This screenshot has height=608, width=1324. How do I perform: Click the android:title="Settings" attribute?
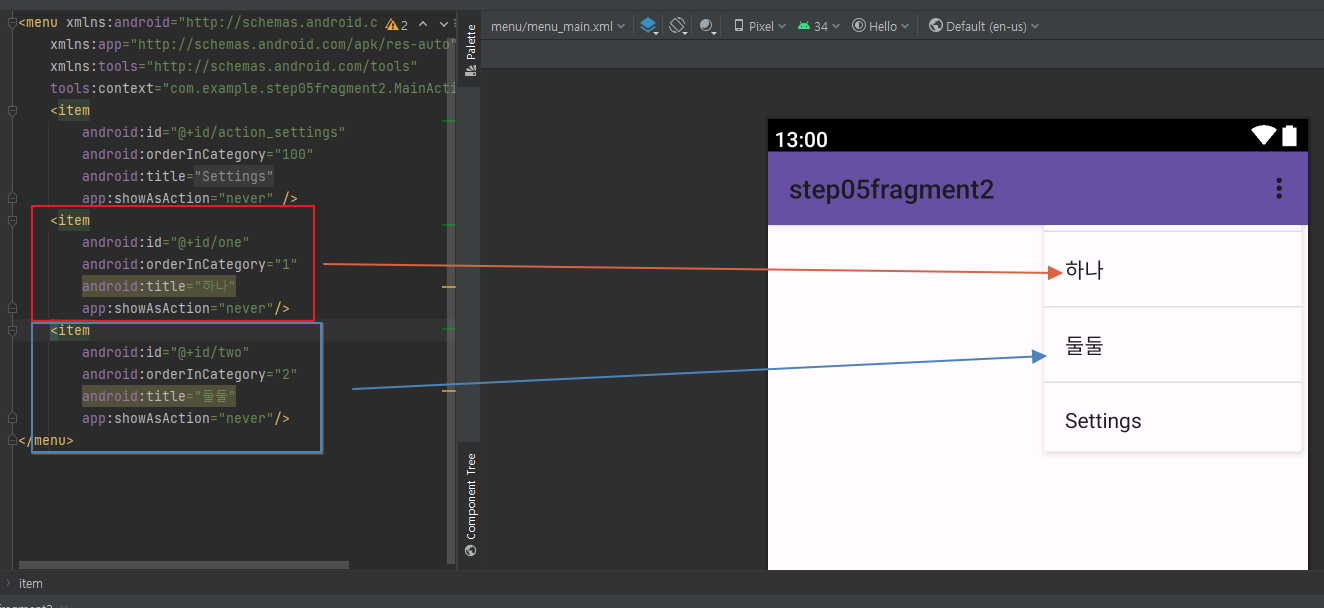tap(178, 176)
